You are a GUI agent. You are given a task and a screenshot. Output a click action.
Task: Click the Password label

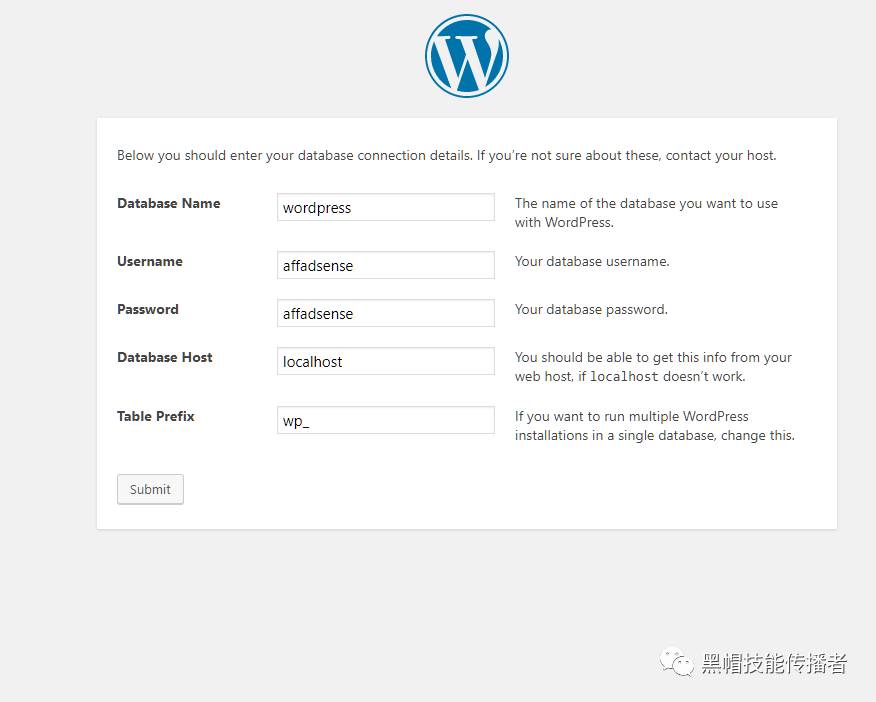point(148,309)
